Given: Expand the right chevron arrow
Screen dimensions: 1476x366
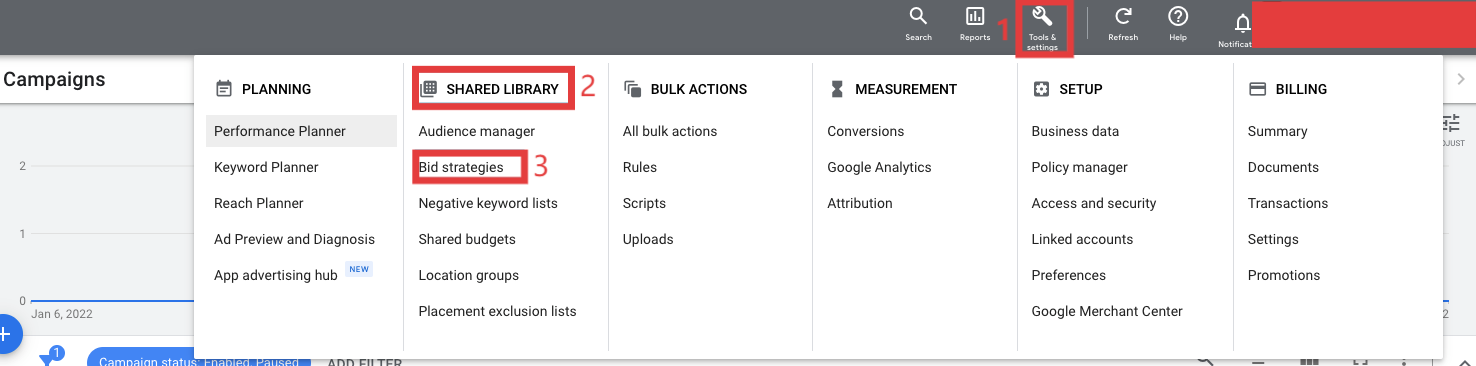Looking at the screenshot, I should (x=1461, y=79).
